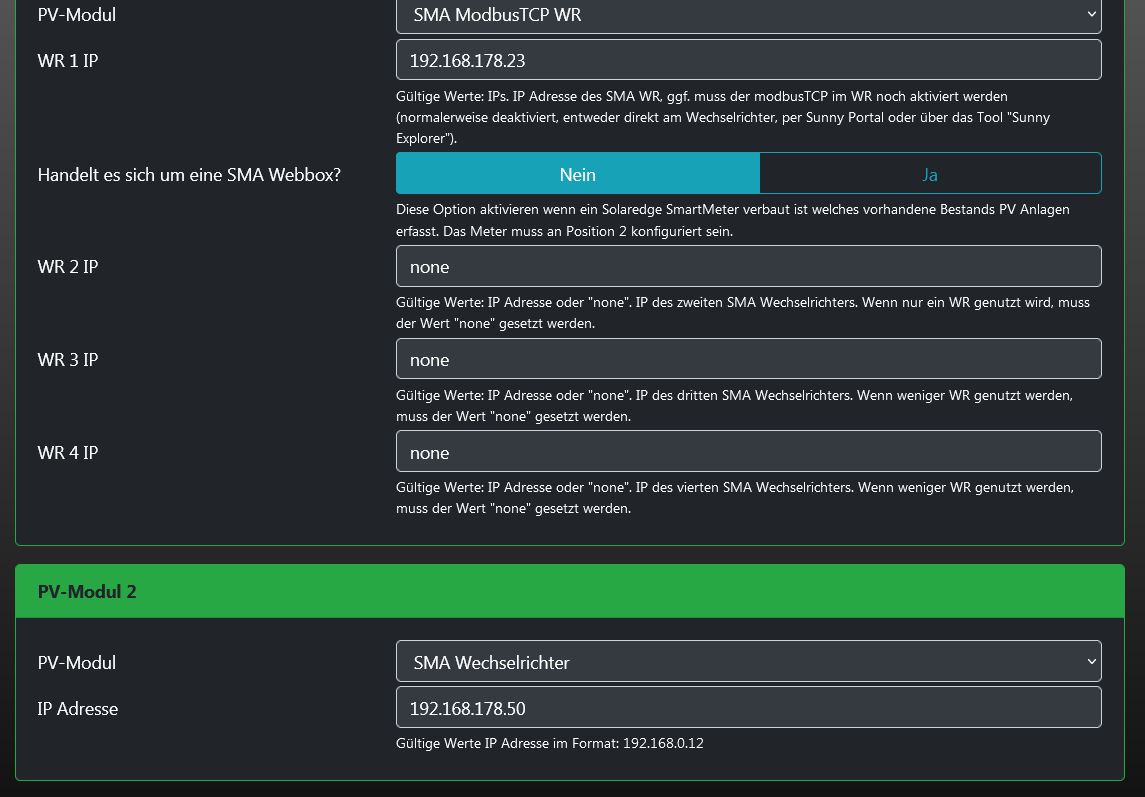This screenshot has width=1145, height=797.
Task: Click PV-Modul label in PV-Modul 2 section
Action: pos(77,663)
